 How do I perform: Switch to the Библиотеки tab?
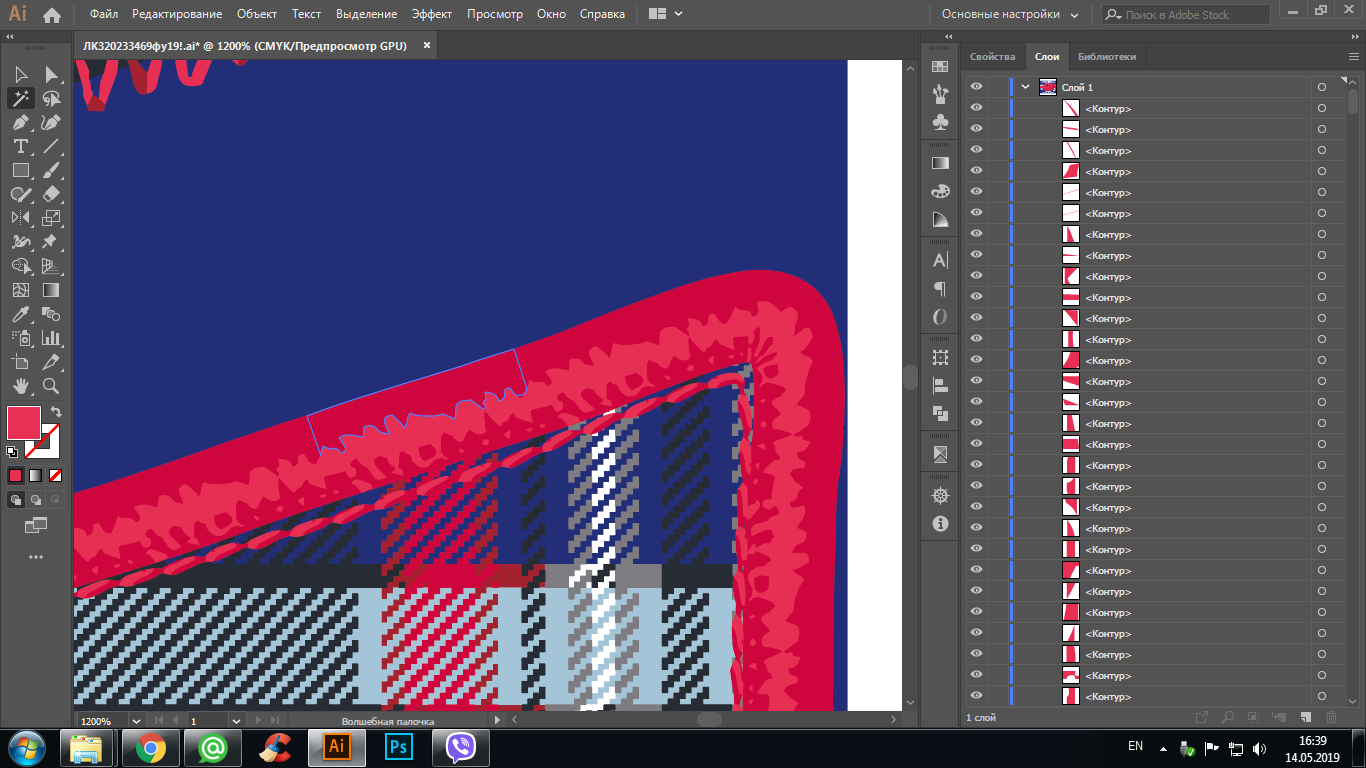click(x=1106, y=57)
